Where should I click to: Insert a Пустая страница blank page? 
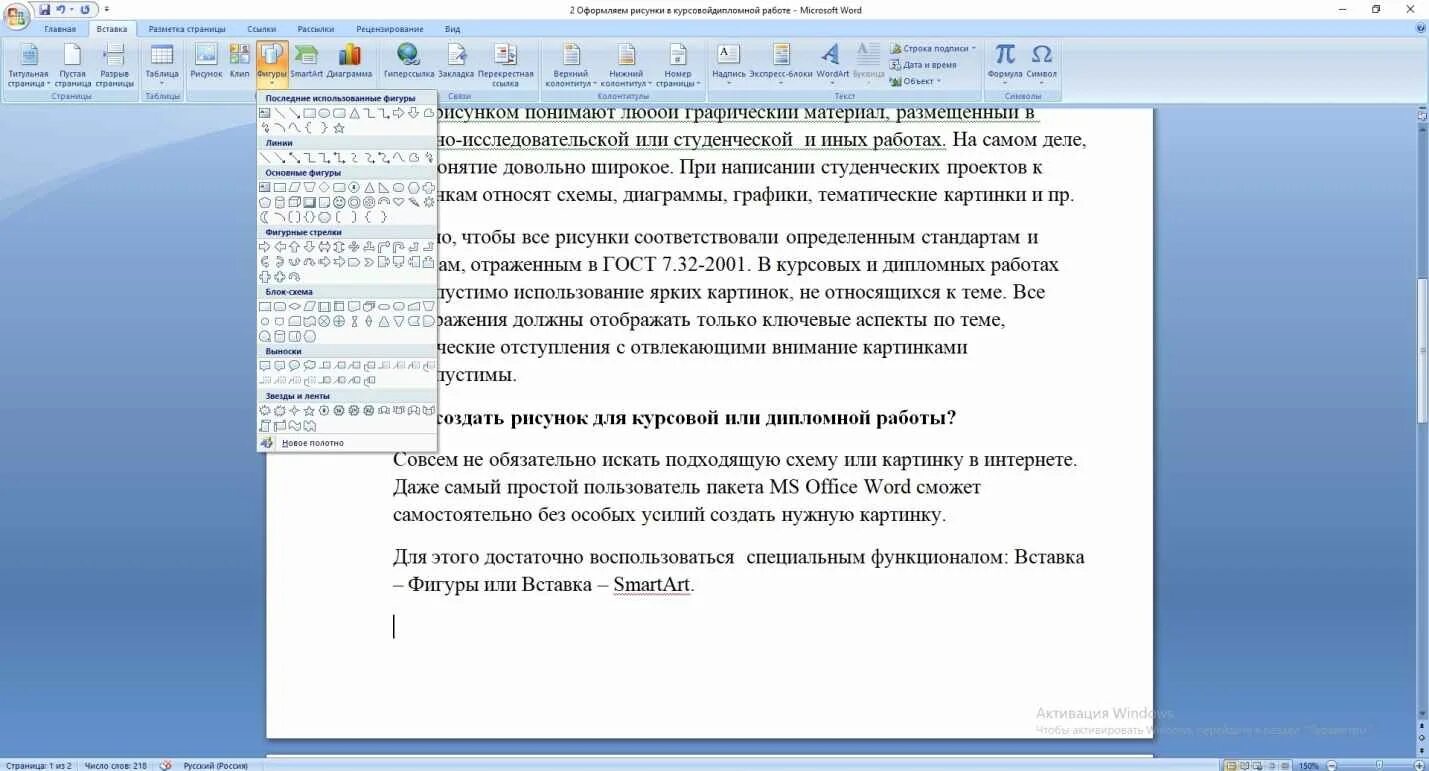click(x=72, y=64)
